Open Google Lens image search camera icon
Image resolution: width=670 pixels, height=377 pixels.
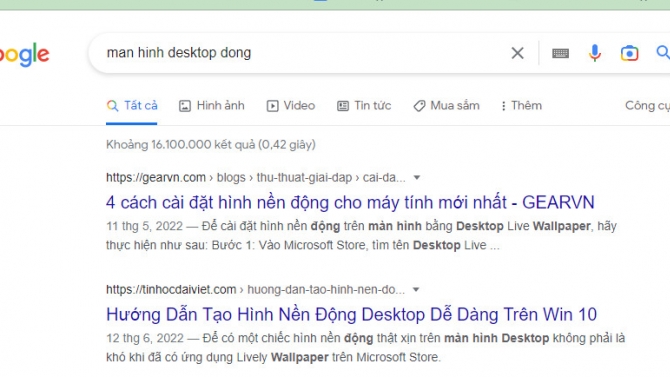pyautogui.click(x=629, y=53)
